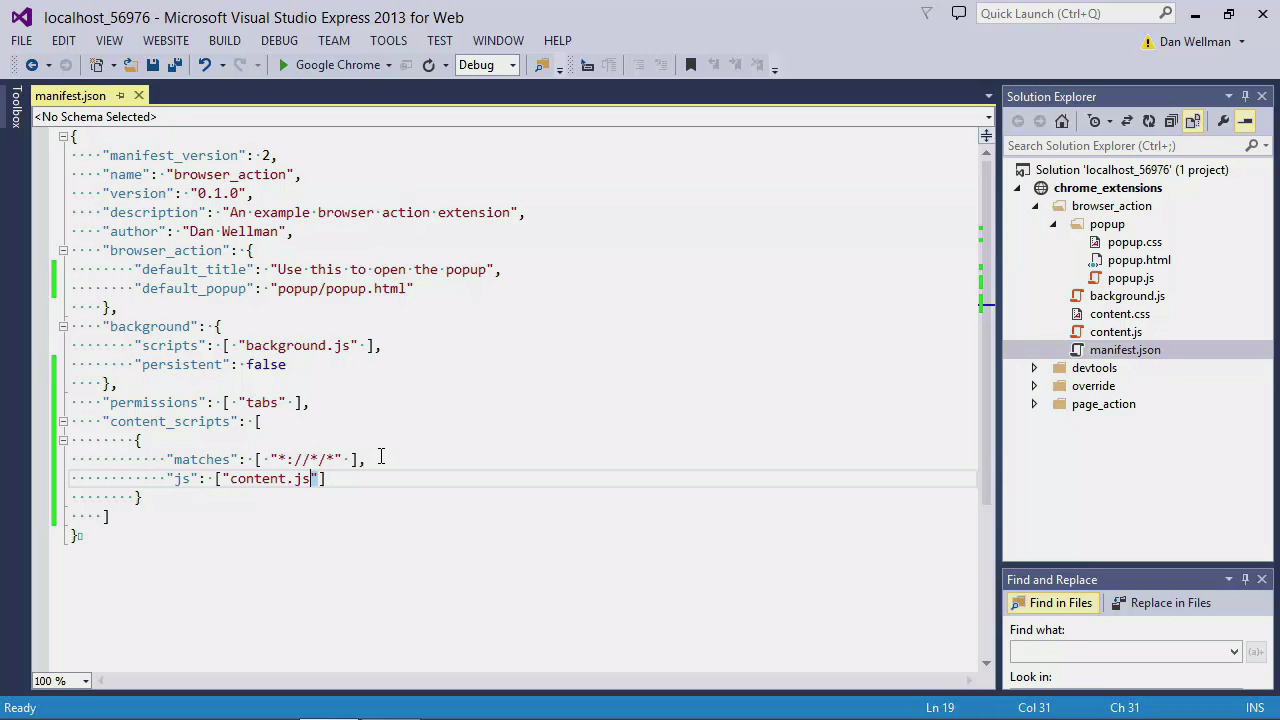Expand the devtools folder
This screenshot has height=720, width=1280.
tap(1035, 368)
